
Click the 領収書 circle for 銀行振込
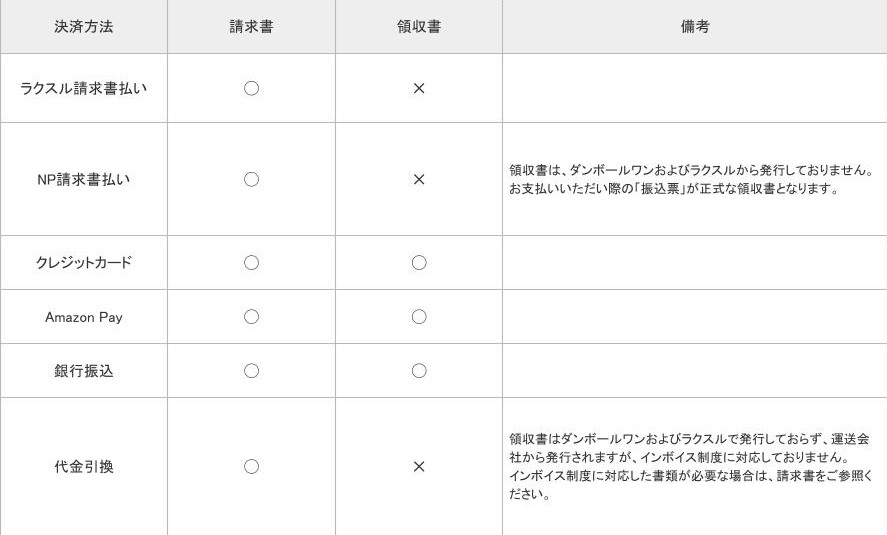pos(419,371)
